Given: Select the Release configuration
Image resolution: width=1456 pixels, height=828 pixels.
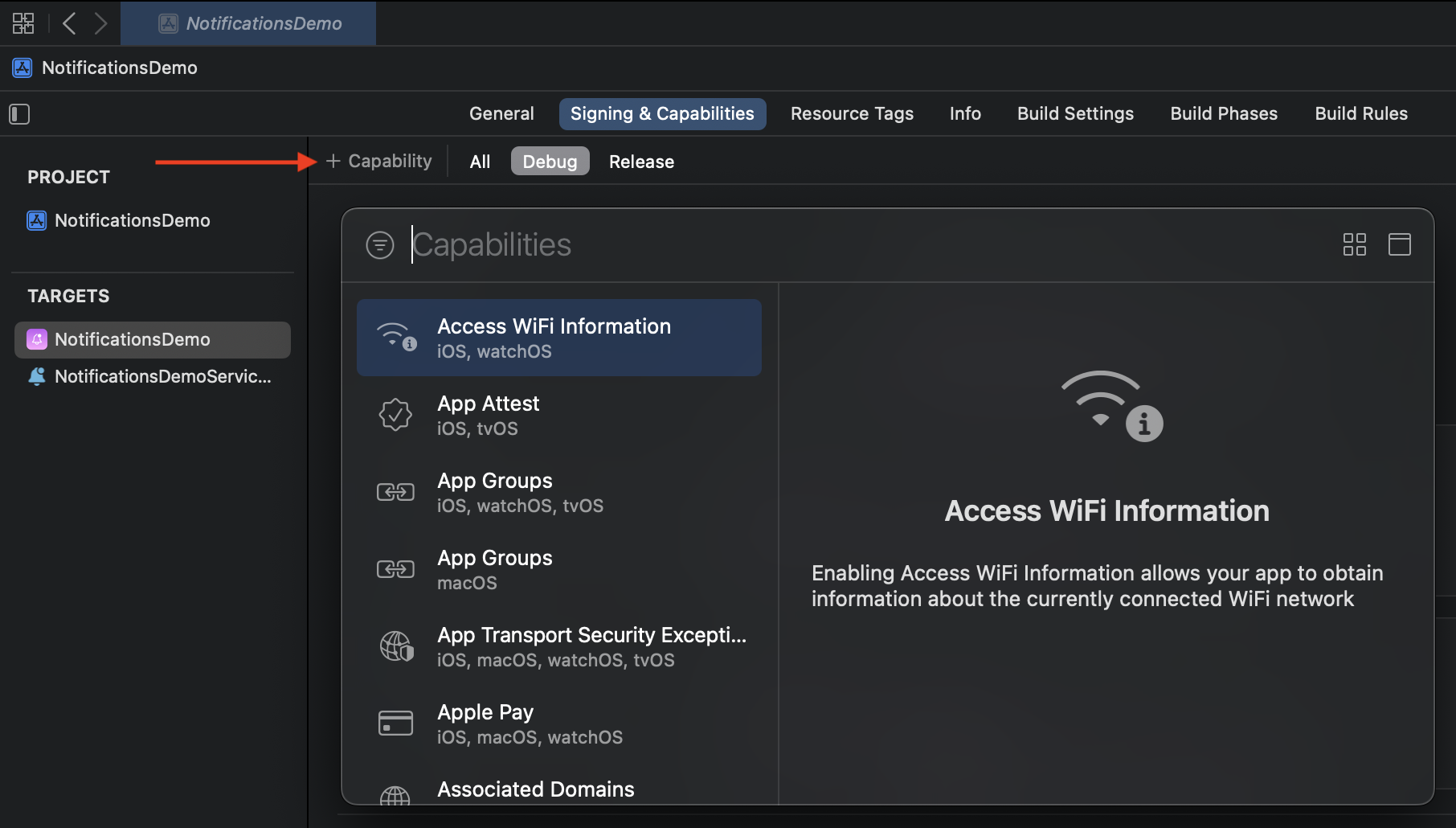Looking at the screenshot, I should tap(641, 162).
